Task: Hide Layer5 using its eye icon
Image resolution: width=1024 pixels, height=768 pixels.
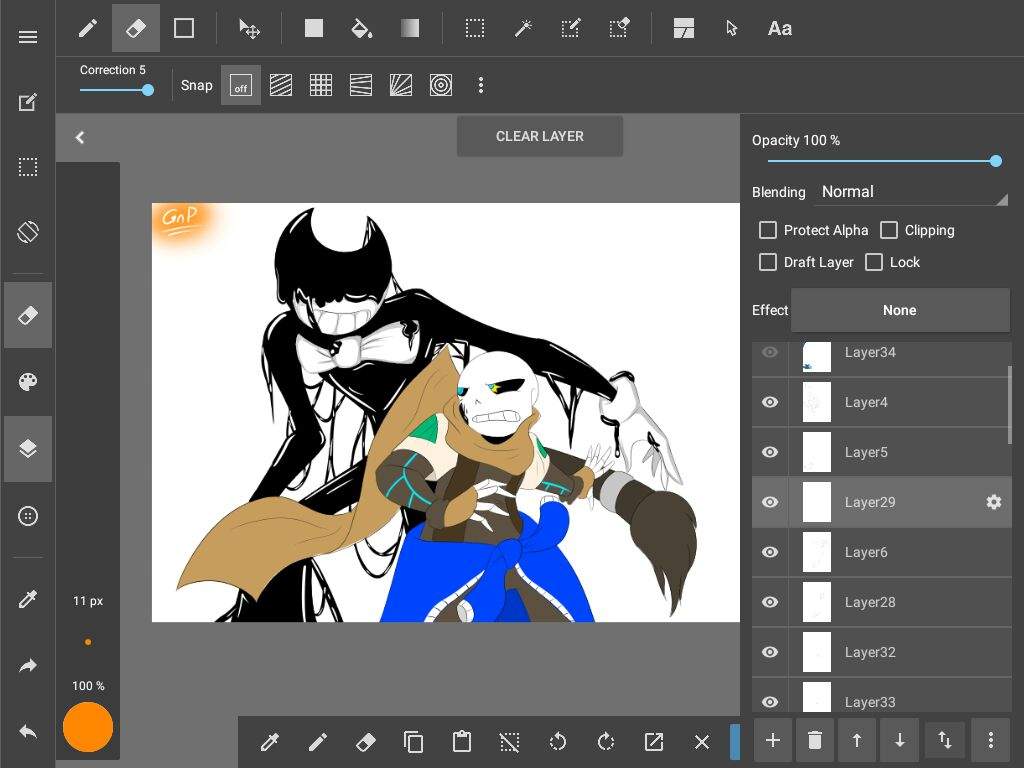Action: tap(770, 452)
